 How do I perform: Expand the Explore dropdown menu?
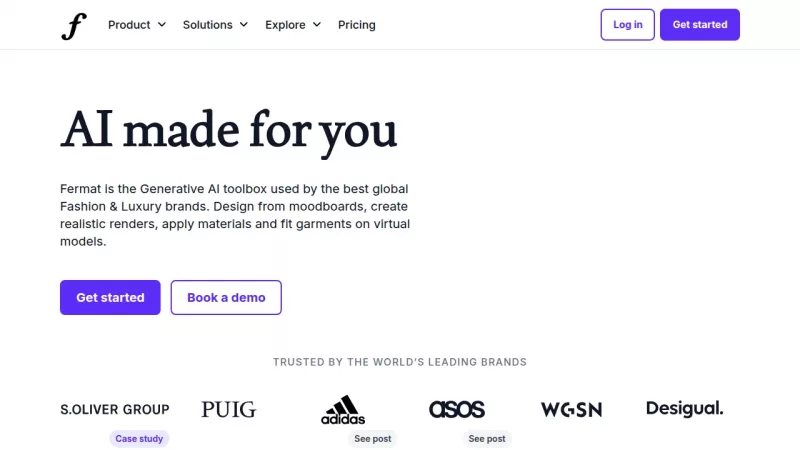[x=293, y=25]
